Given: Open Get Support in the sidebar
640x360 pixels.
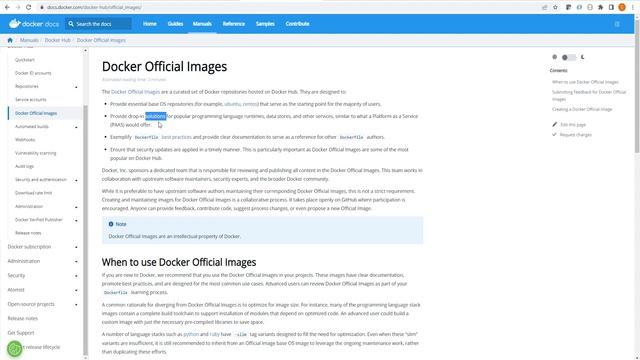Looking at the screenshot, I should [21, 333].
